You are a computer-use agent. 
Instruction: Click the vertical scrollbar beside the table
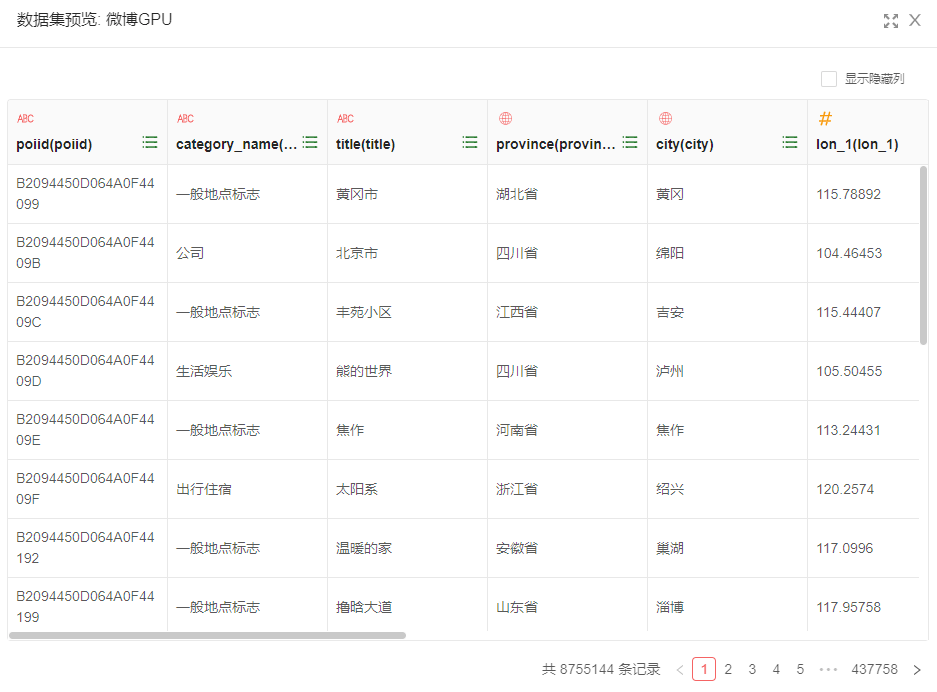pyautogui.click(x=923, y=255)
